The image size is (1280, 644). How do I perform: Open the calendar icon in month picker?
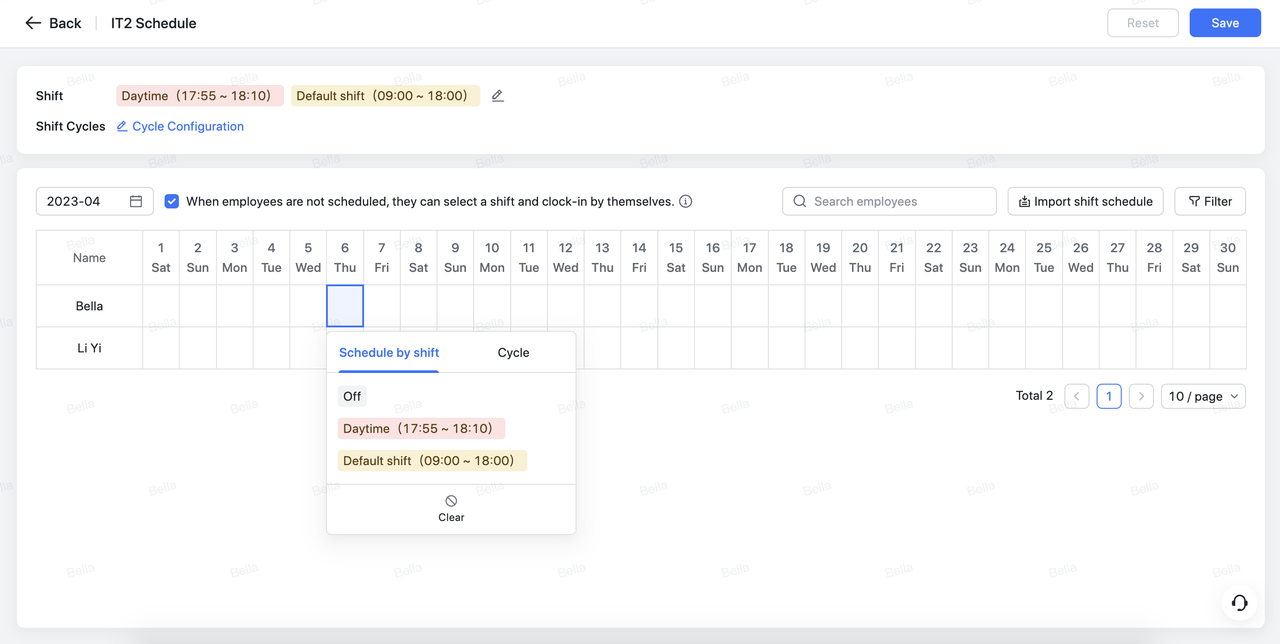pyautogui.click(x=136, y=201)
